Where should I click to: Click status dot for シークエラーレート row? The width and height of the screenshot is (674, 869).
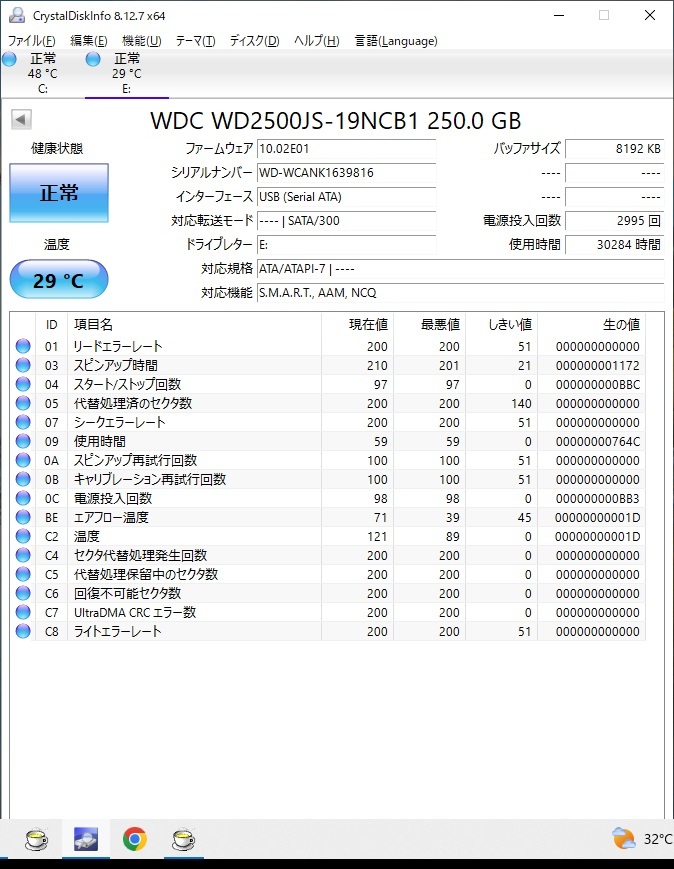point(23,422)
